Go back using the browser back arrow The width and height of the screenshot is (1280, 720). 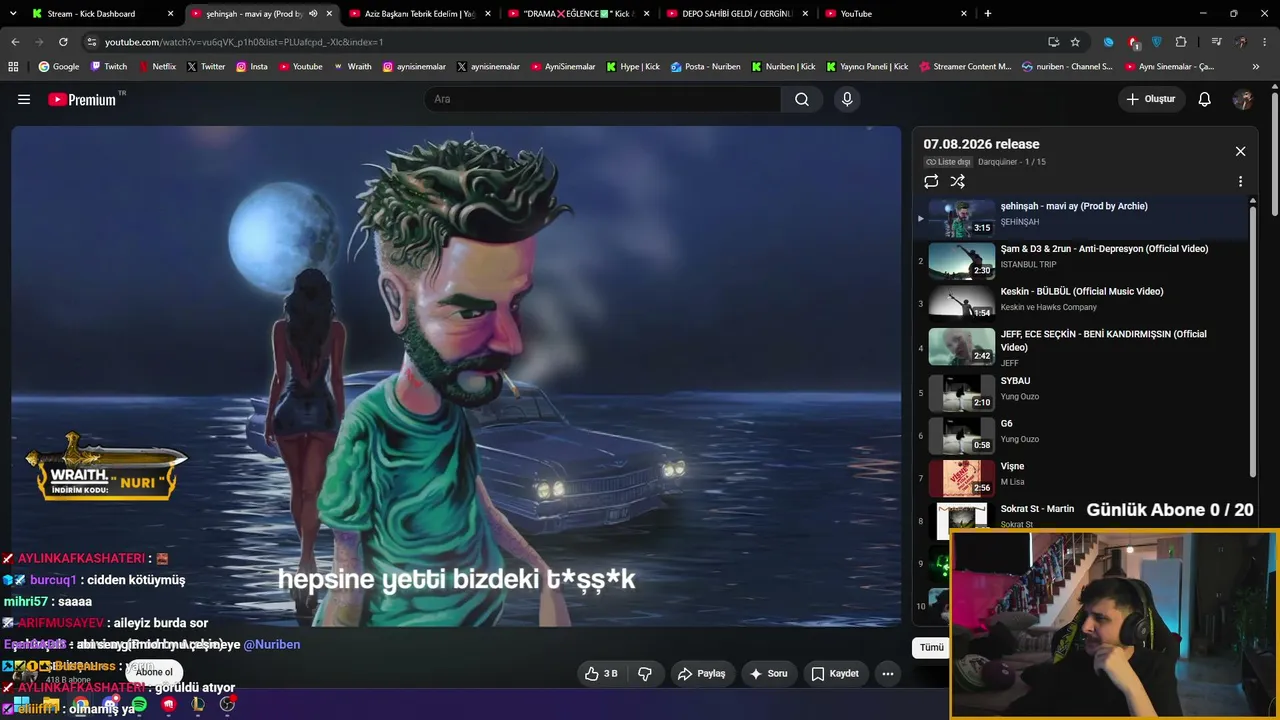tap(15, 42)
